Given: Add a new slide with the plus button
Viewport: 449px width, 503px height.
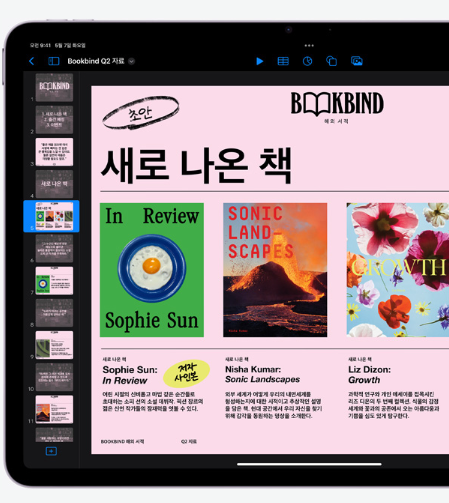Looking at the screenshot, I should point(51,451).
